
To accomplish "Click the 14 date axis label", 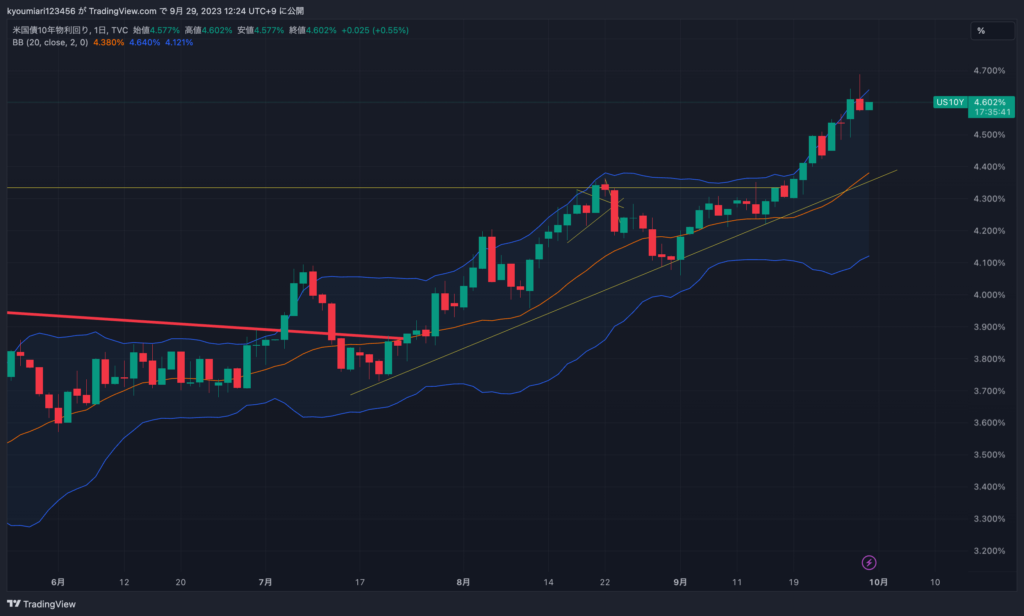I will click(x=548, y=582).
